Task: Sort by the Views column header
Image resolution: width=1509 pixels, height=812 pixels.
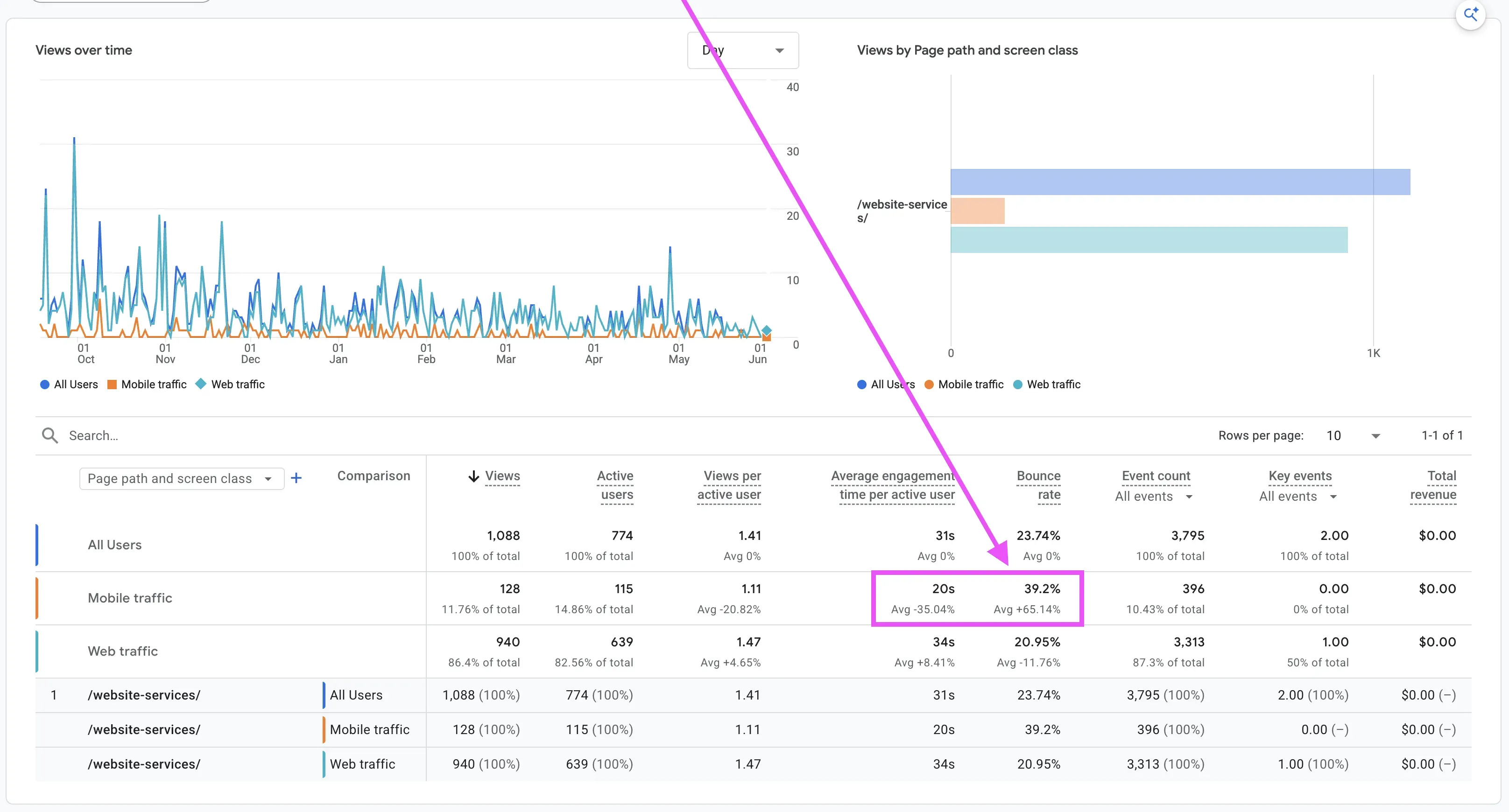Action: 502,476
